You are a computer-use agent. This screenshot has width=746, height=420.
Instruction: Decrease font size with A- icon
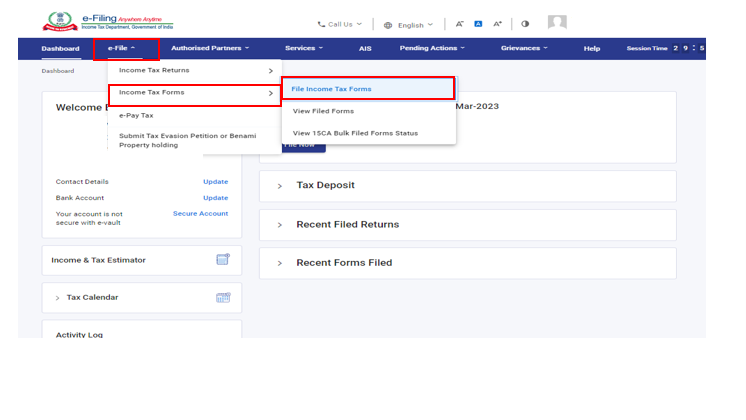460,24
